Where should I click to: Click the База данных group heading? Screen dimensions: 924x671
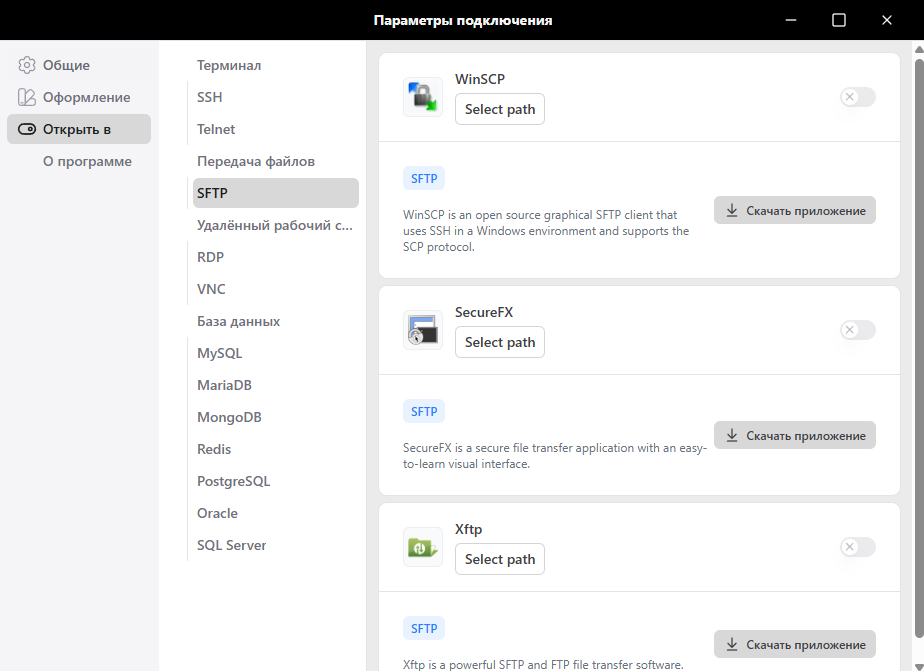tap(238, 322)
